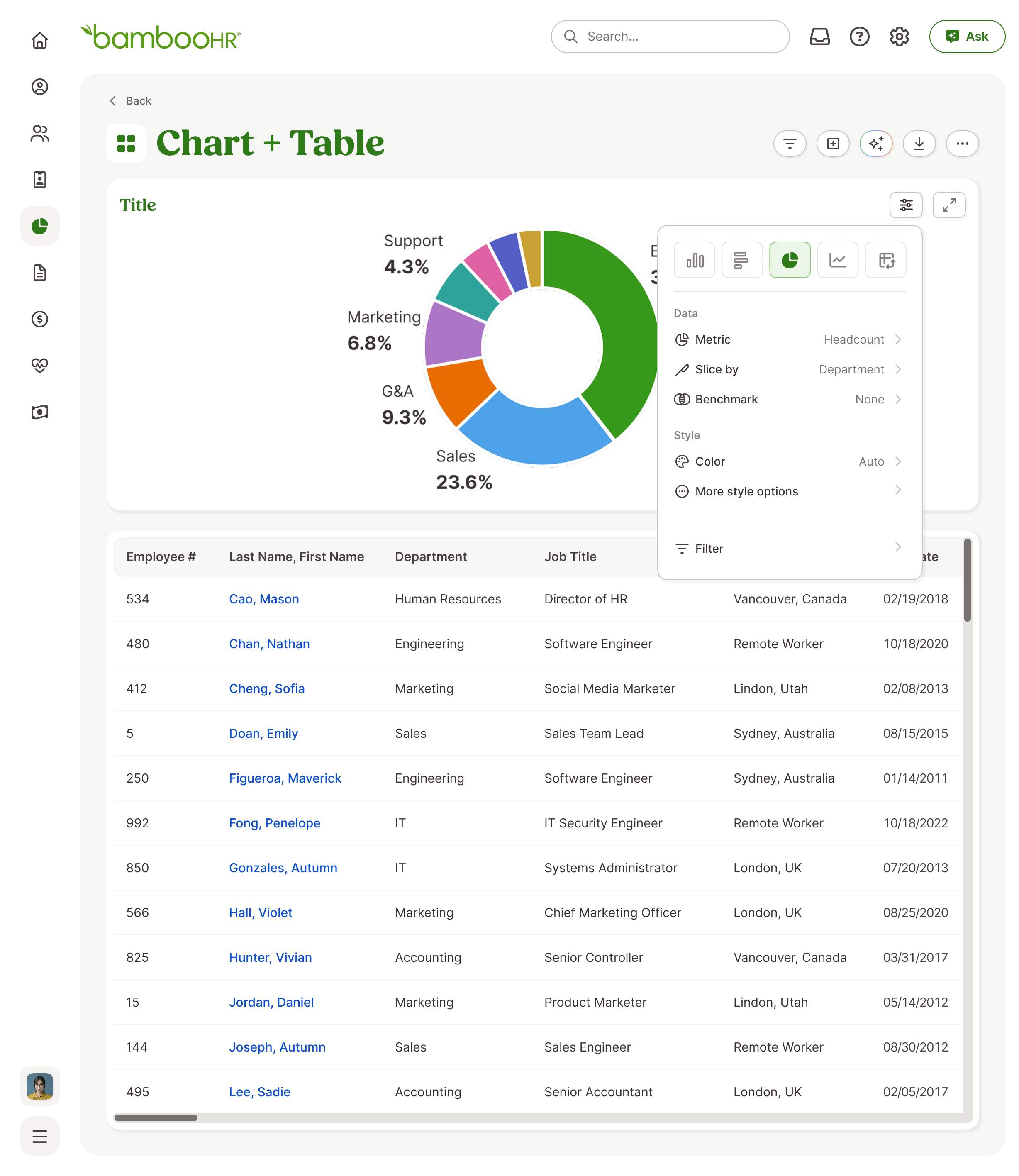Select the vertical bar chart type

click(x=694, y=260)
